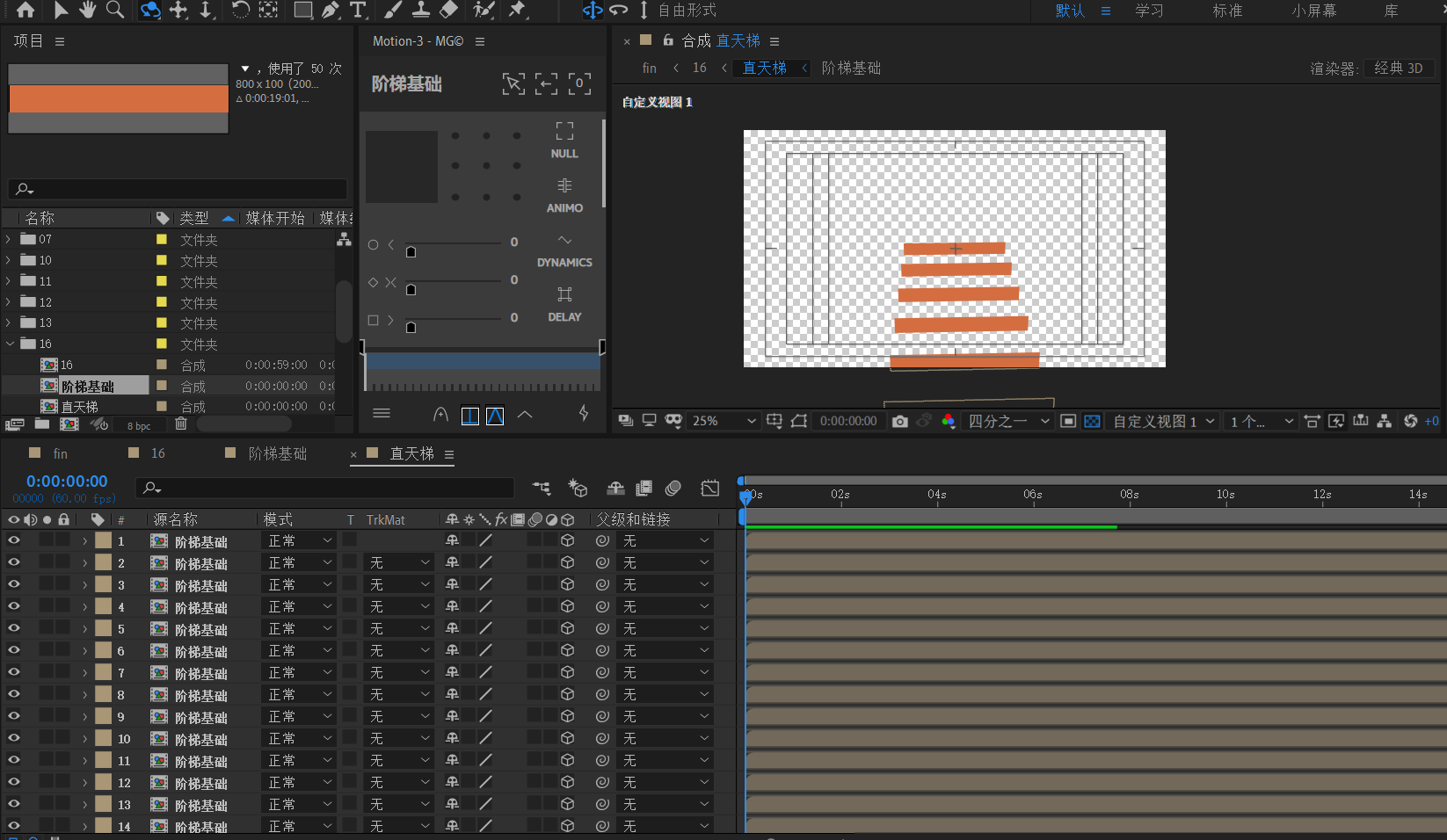This screenshot has height=840, width=1447.
Task: Open the graph editor icon in timeline
Action: (710, 488)
